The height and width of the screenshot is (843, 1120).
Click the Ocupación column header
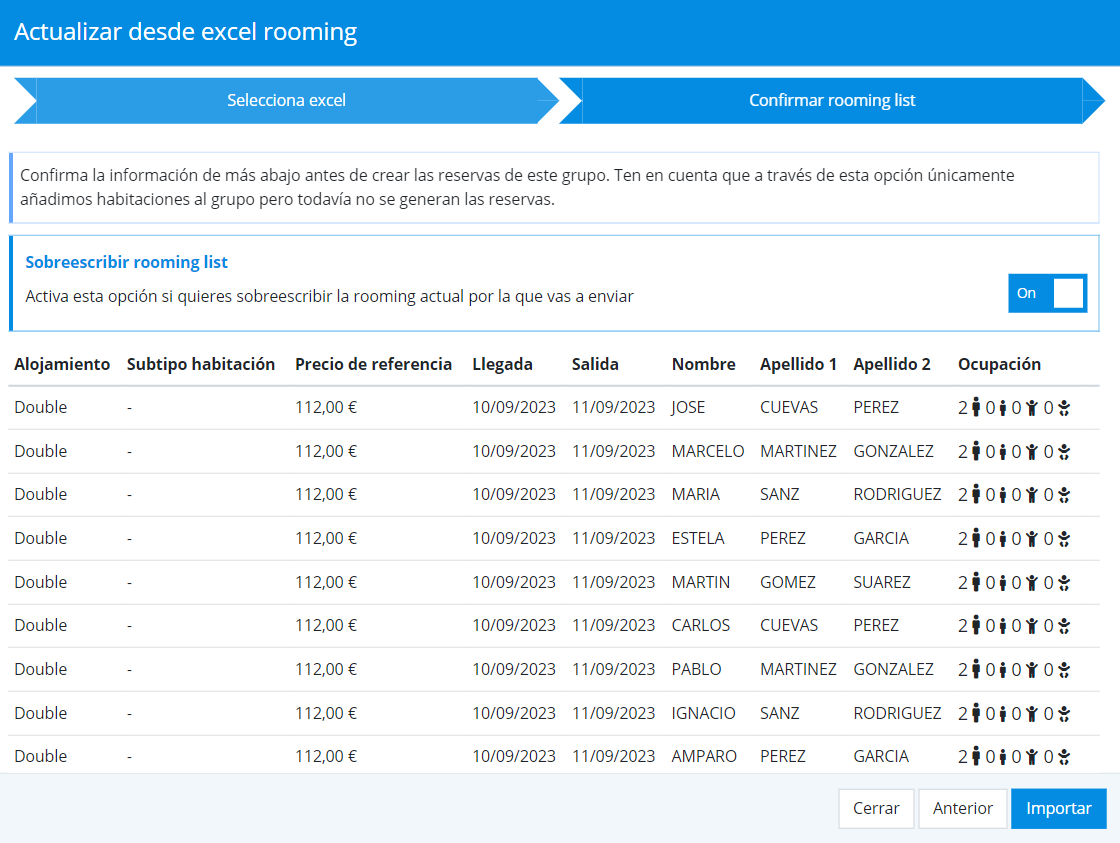[999, 364]
